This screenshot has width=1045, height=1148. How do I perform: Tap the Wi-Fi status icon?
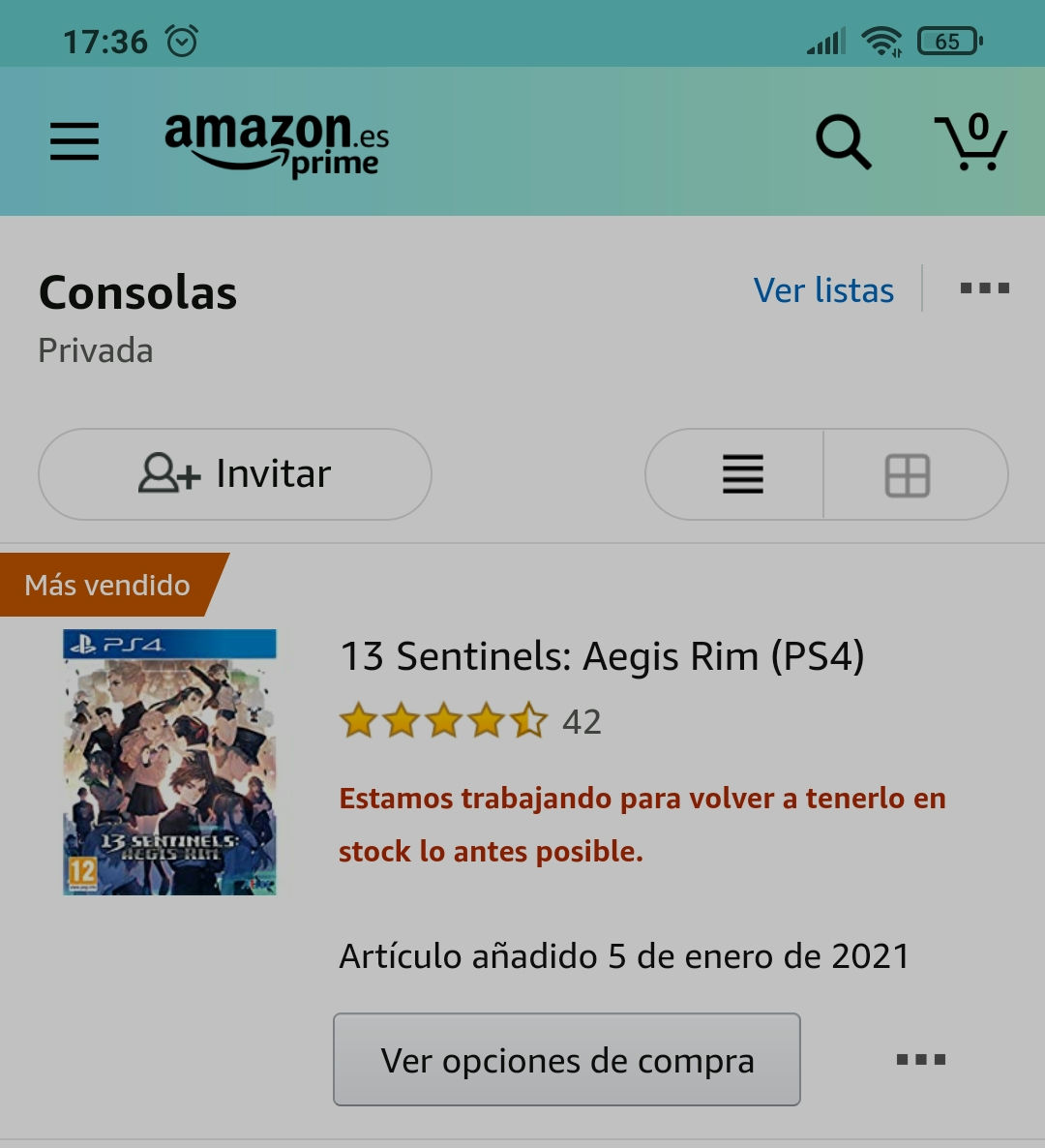point(881,41)
